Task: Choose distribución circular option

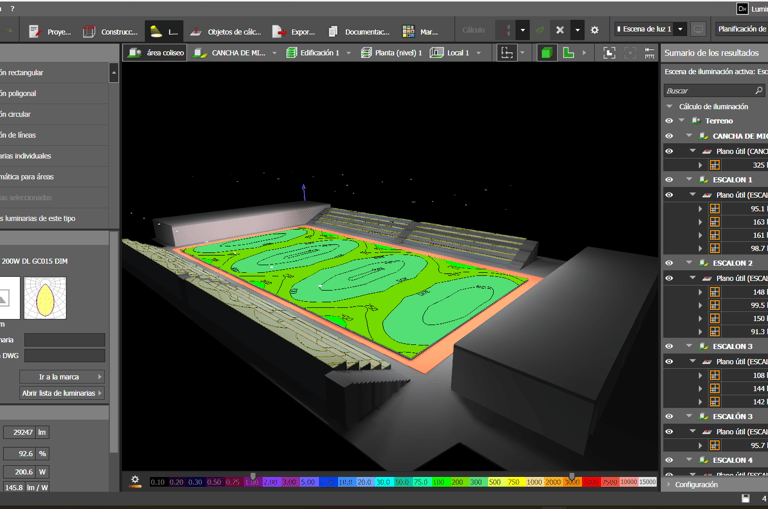Action: pyautogui.click(x=54, y=114)
